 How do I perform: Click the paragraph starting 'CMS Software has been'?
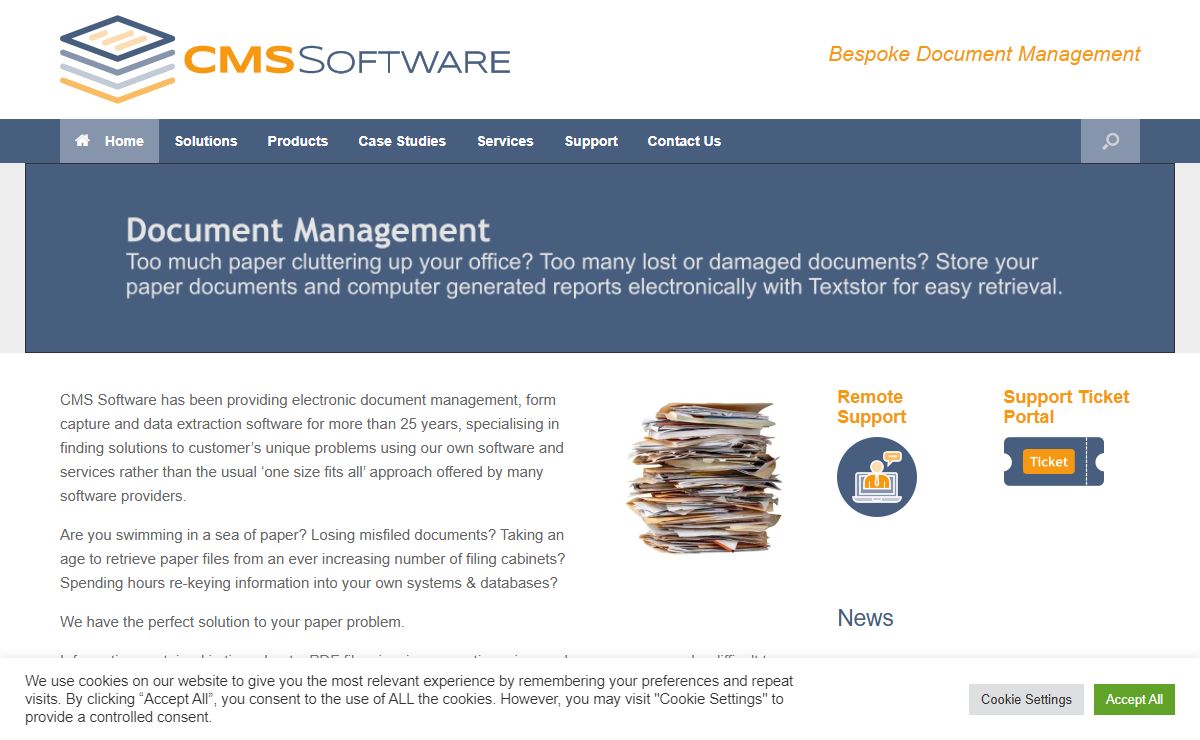[312, 448]
